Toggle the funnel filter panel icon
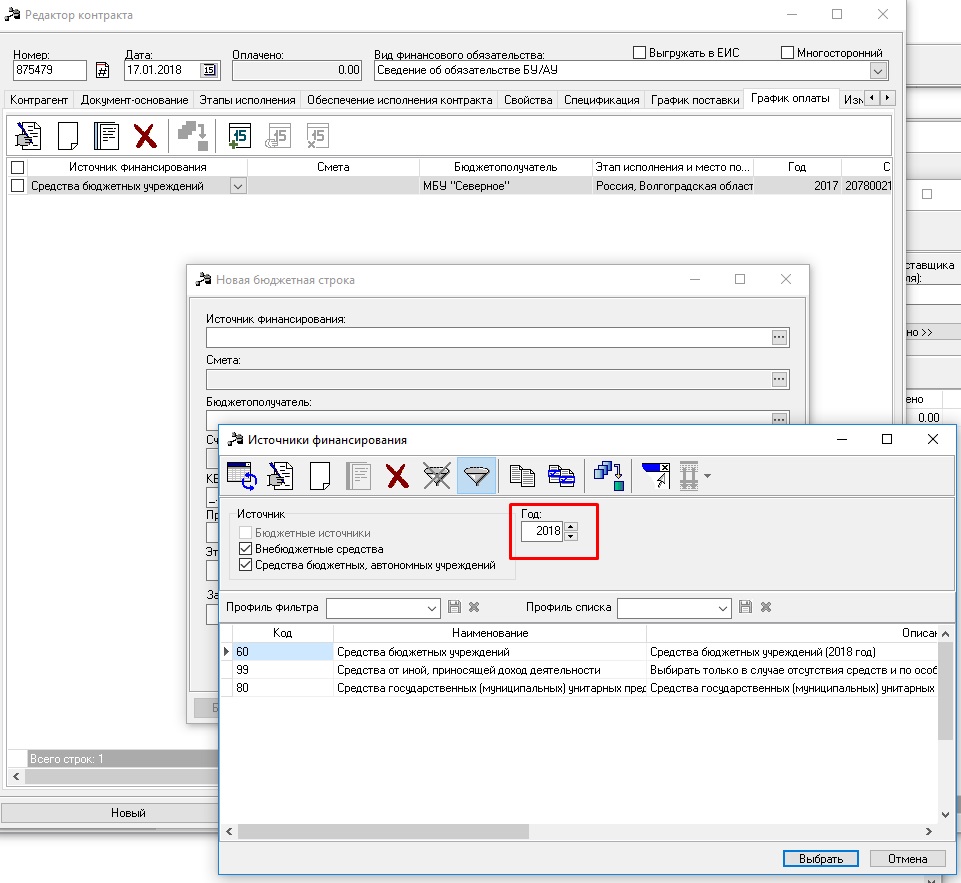This screenshot has width=961, height=883. pyautogui.click(x=476, y=476)
